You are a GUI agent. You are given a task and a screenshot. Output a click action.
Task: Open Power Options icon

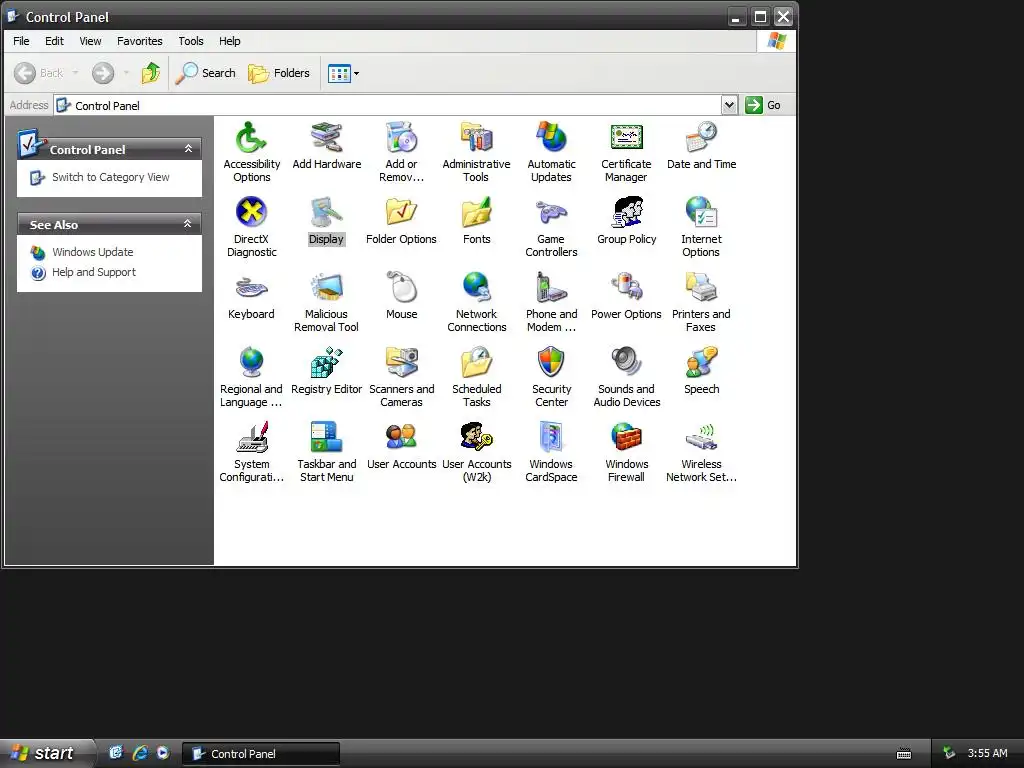coord(626,288)
